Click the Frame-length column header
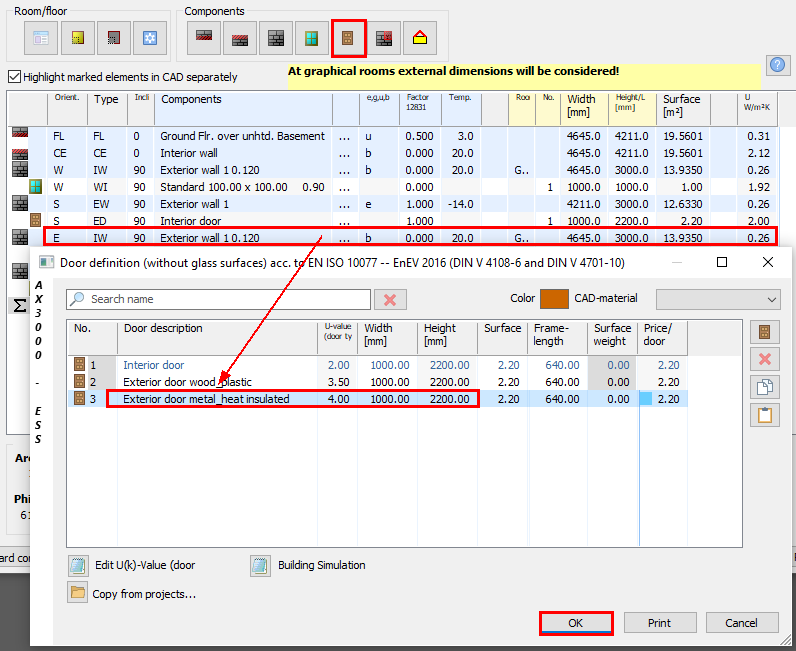The height and width of the screenshot is (651, 796). tap(557, 337)
